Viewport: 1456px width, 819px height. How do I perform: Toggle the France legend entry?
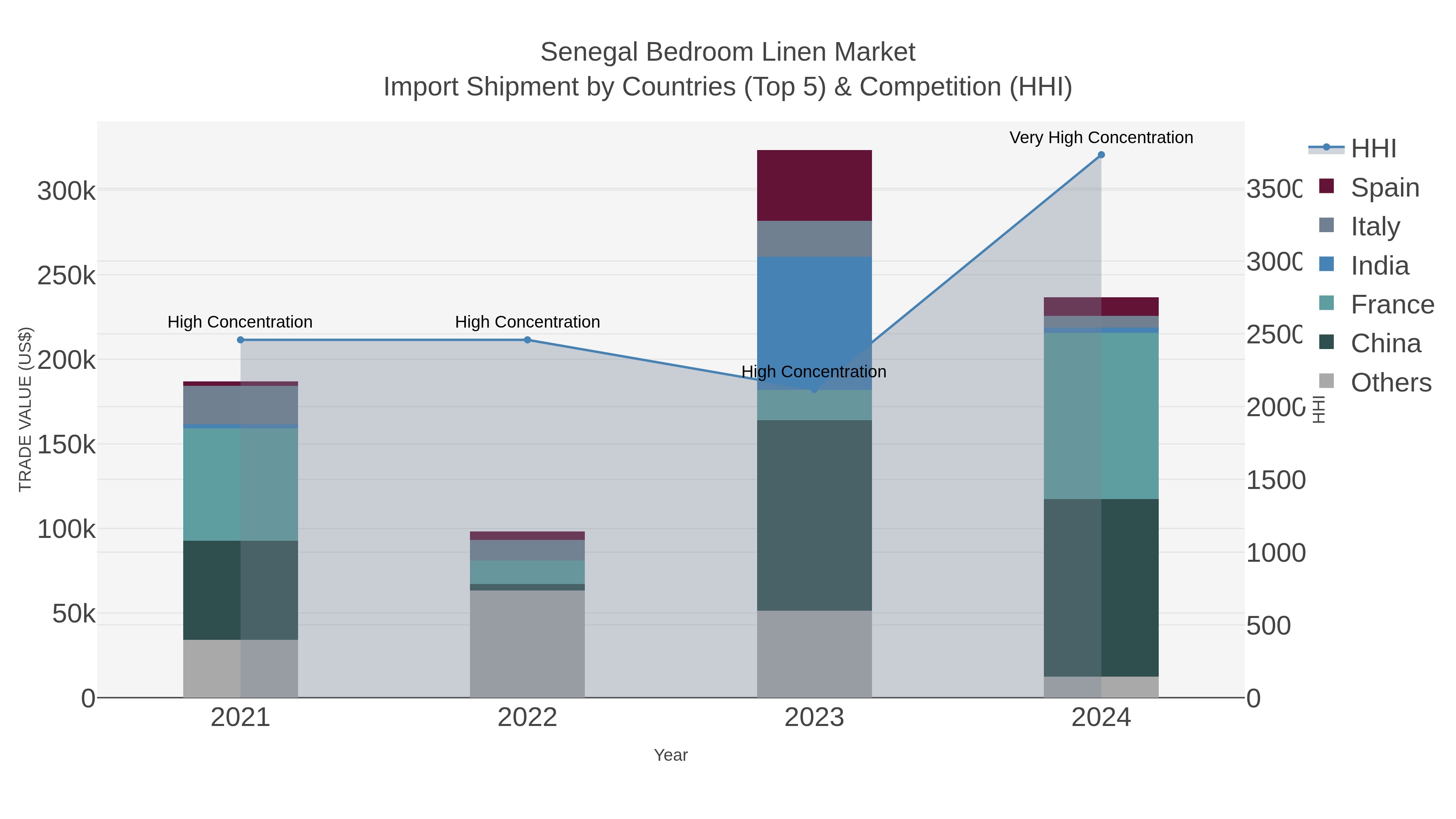1377,304
